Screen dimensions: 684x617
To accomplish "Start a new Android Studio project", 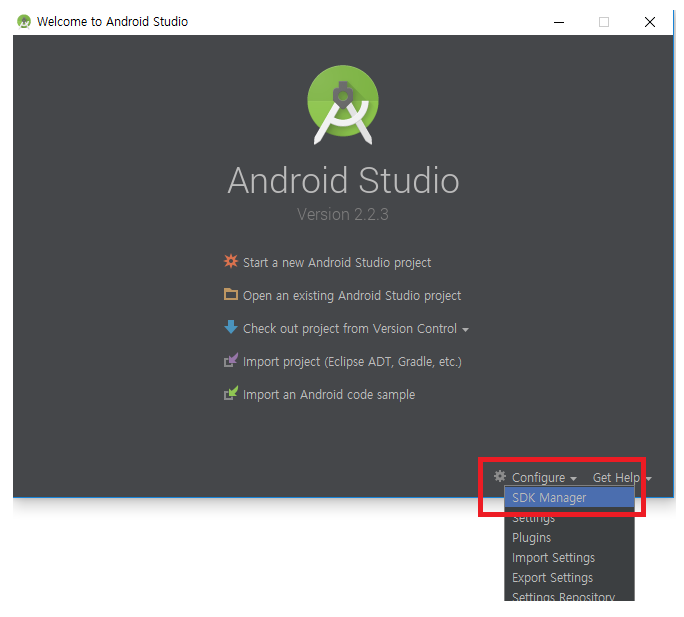I will [x=337, y=263].
